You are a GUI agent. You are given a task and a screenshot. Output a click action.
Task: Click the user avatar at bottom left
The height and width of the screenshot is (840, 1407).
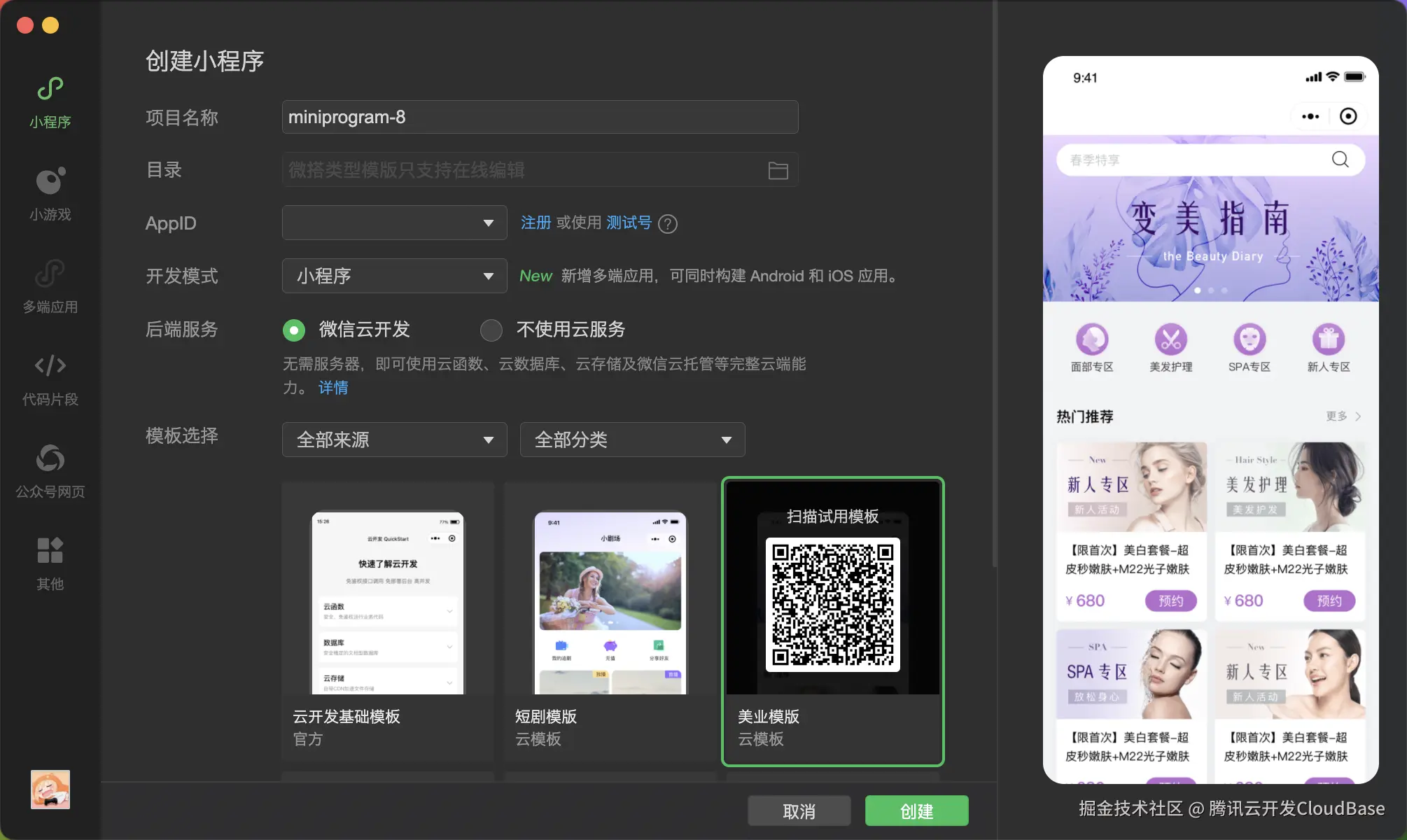50,789
